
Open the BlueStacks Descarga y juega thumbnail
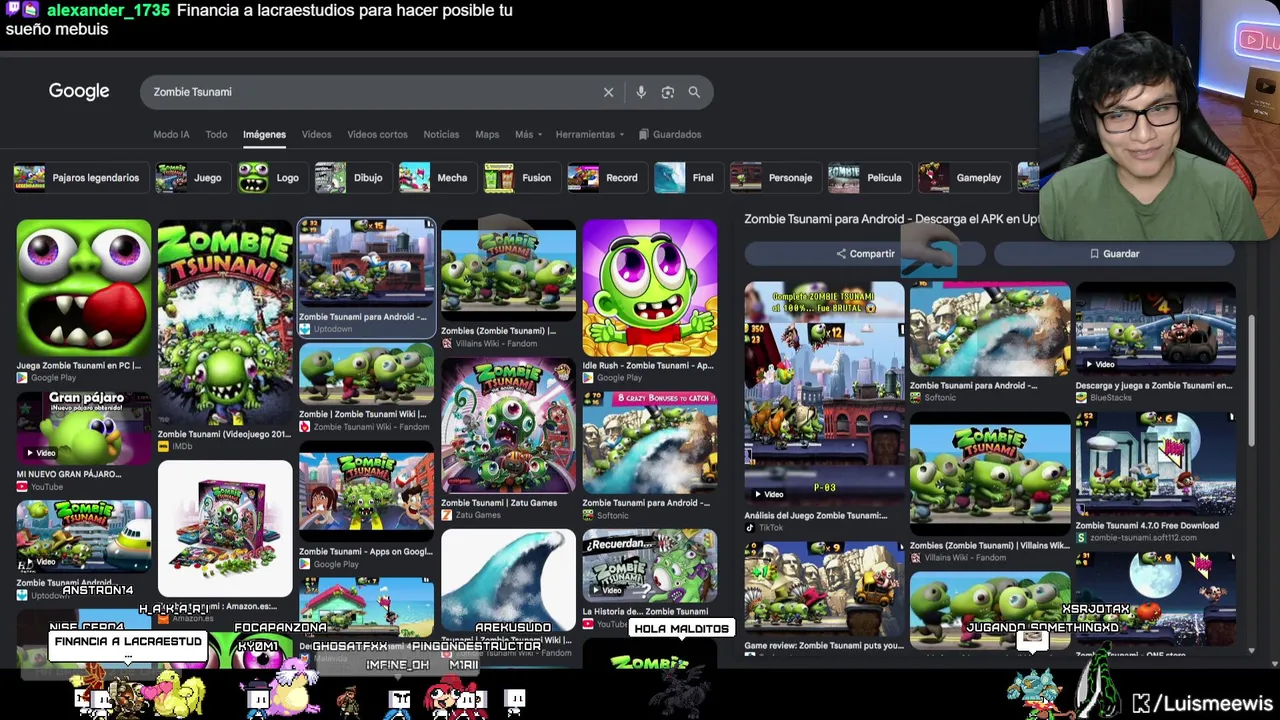(x=1155, y=329)
